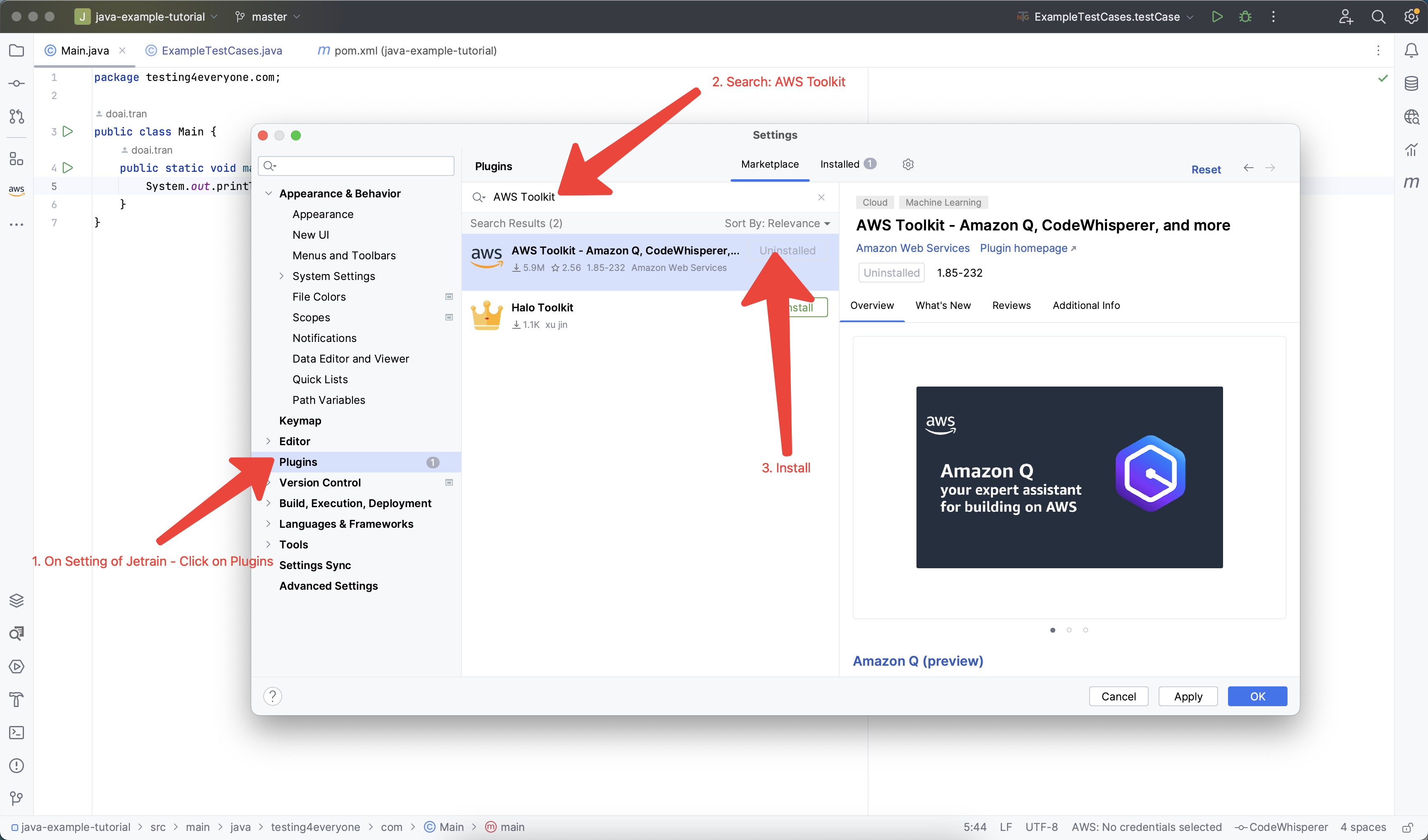Select the Halo Toolkit plugin result
Viewport: 1428px width, 840px height.
650,315
